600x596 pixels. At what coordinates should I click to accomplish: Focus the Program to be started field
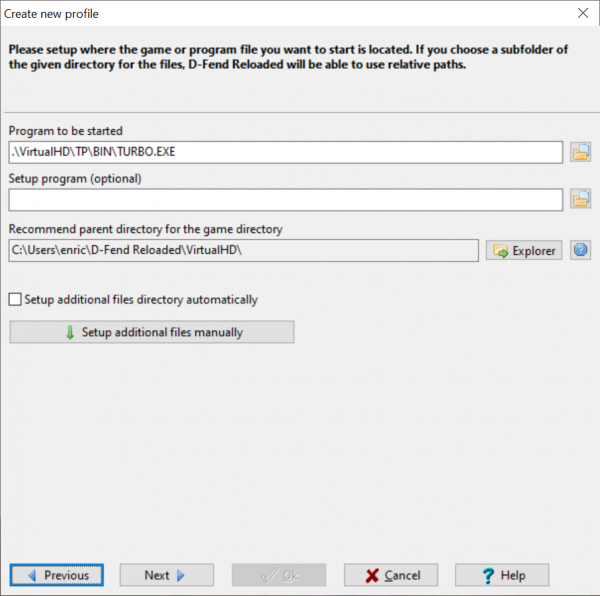coord(285,152)
